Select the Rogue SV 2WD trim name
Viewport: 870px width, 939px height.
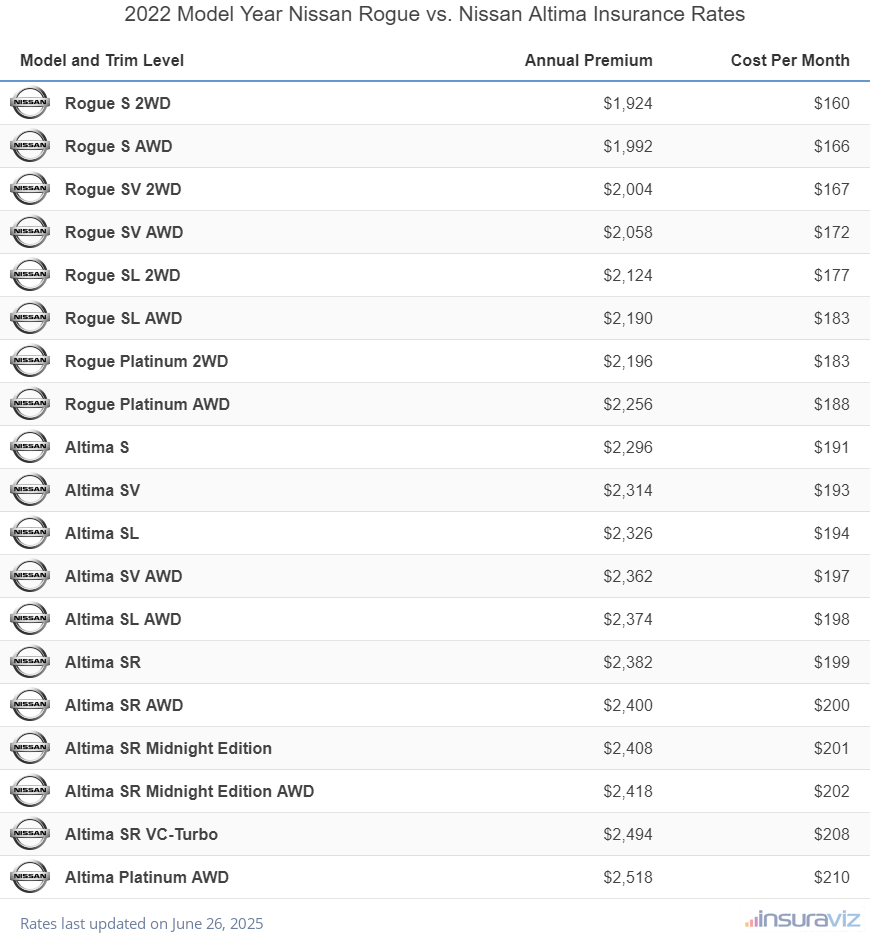coord(123,189)
